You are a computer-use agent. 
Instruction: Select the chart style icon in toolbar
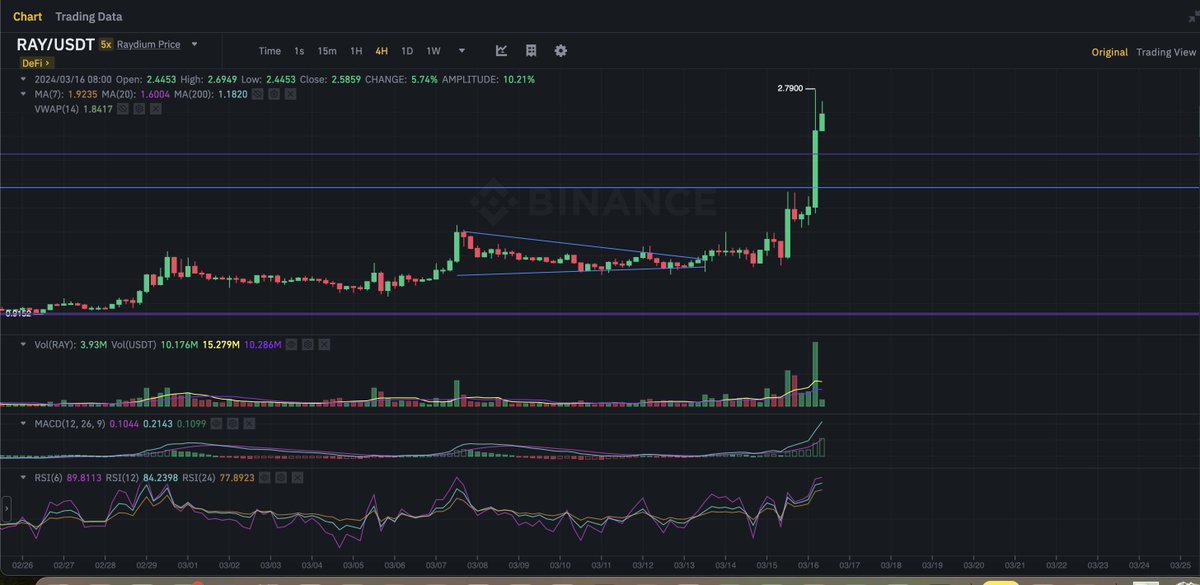pyautogui.click(x=502, y=51)
